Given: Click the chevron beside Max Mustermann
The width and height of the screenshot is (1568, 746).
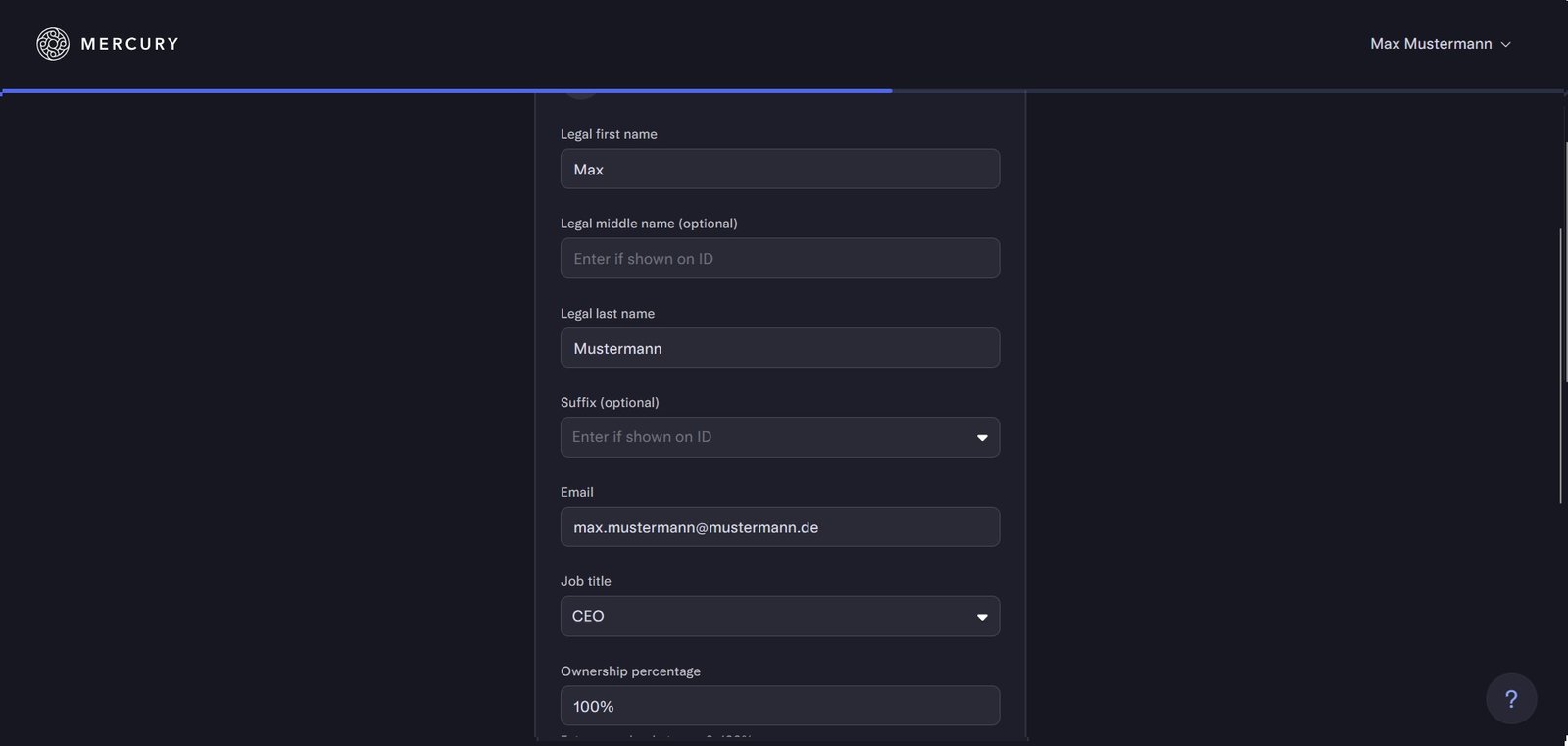Looking at the screenshot, I should 1506,45.
